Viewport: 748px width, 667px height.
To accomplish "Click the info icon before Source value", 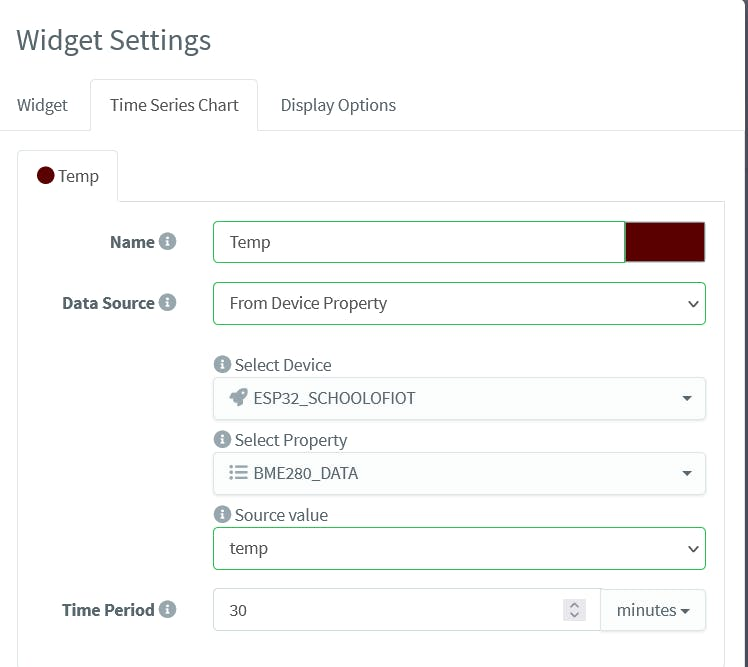I will click(222, 515).
